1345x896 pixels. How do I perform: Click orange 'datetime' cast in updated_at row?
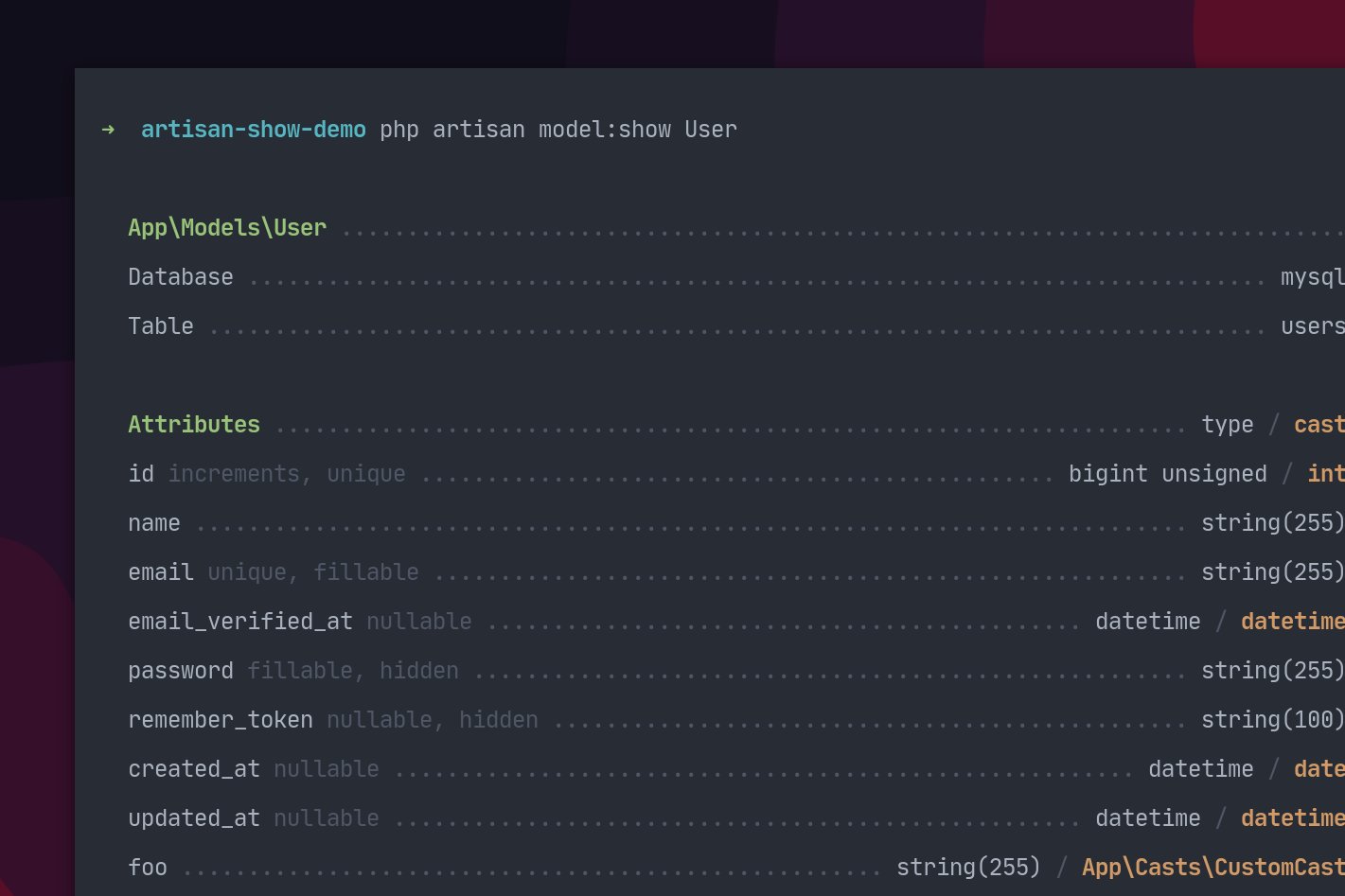[1293, 818]
